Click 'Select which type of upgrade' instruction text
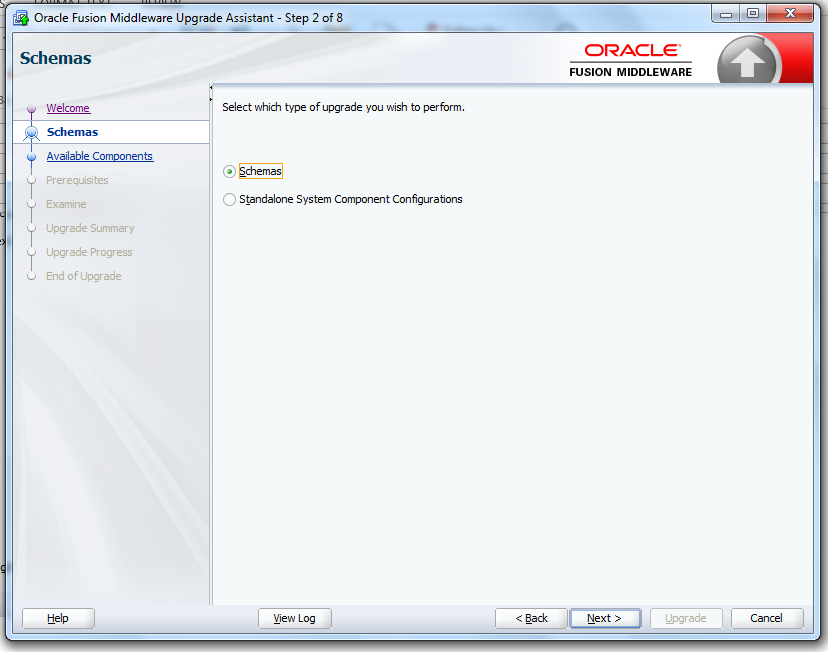 [343, 107]
